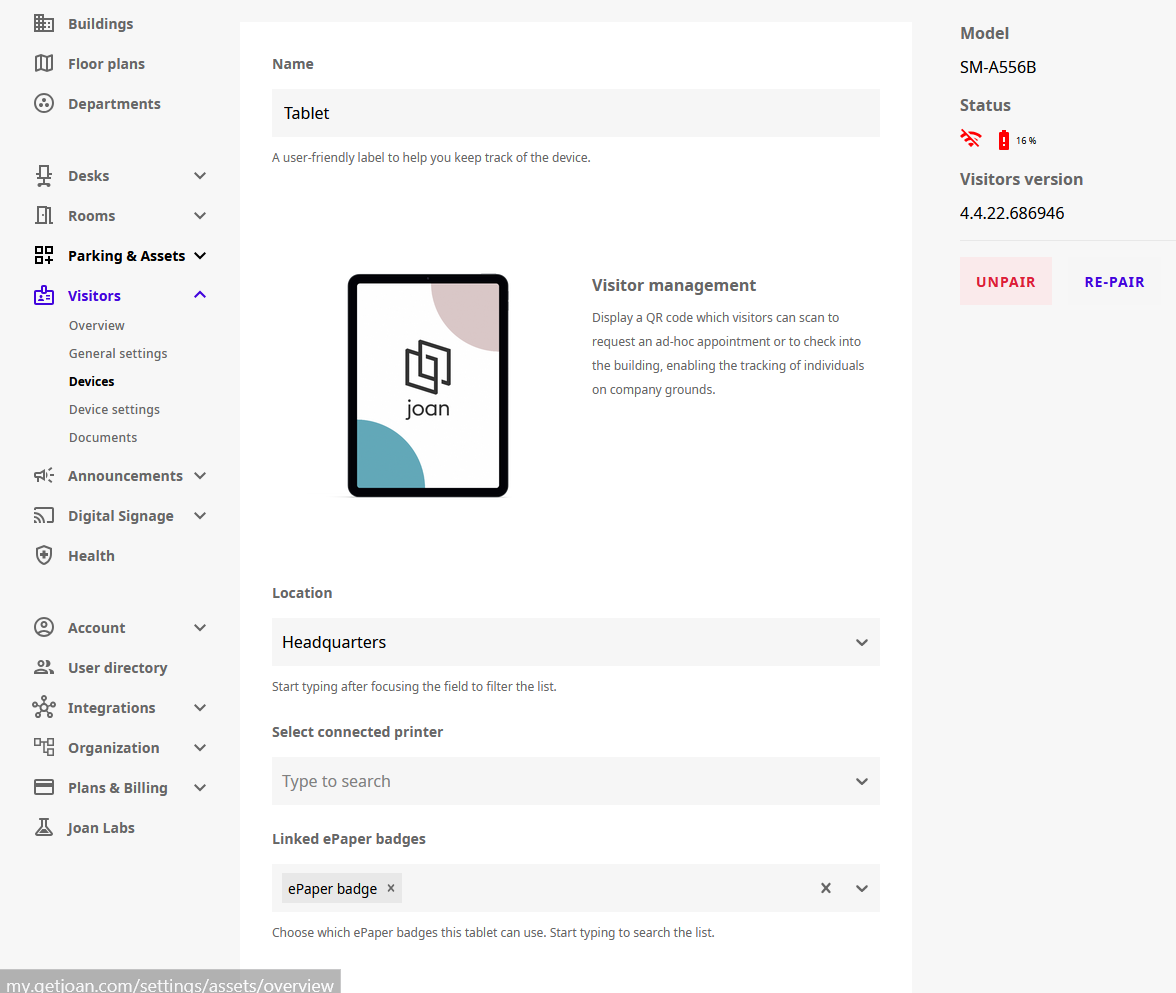The height and width of the screenshot is (993, 1176).
Task: Select the Visitors version number 4.4.22.686946
Action: pyautogui.click(x=1012, y=213)
